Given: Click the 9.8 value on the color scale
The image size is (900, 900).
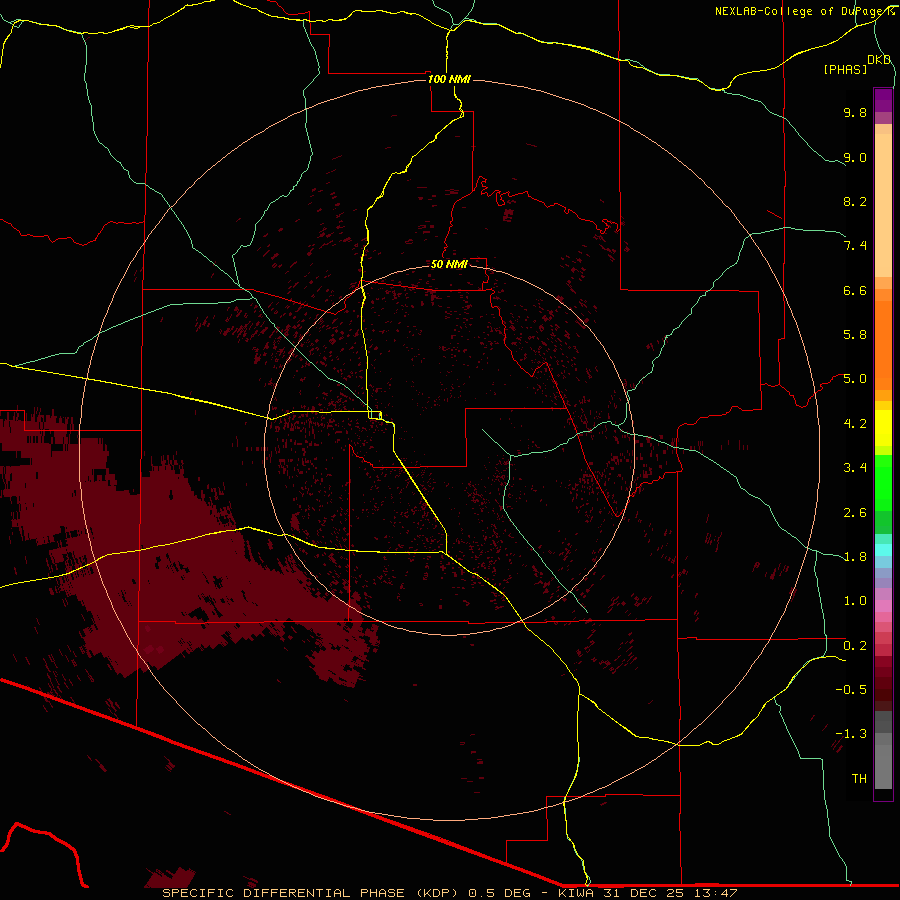Looking at the screenshot, I should coord(855,112).
